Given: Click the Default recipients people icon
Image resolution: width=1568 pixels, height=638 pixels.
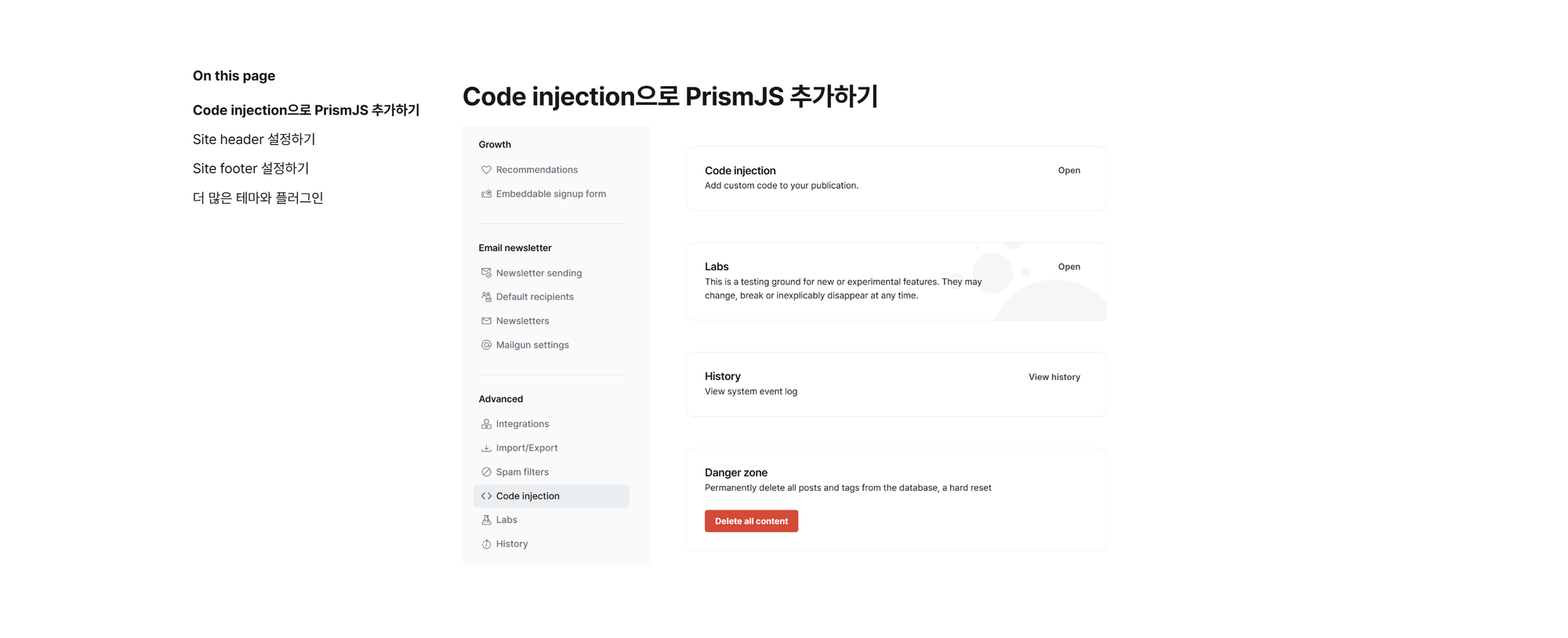Looking at the screenshot, I should (486, 297).
